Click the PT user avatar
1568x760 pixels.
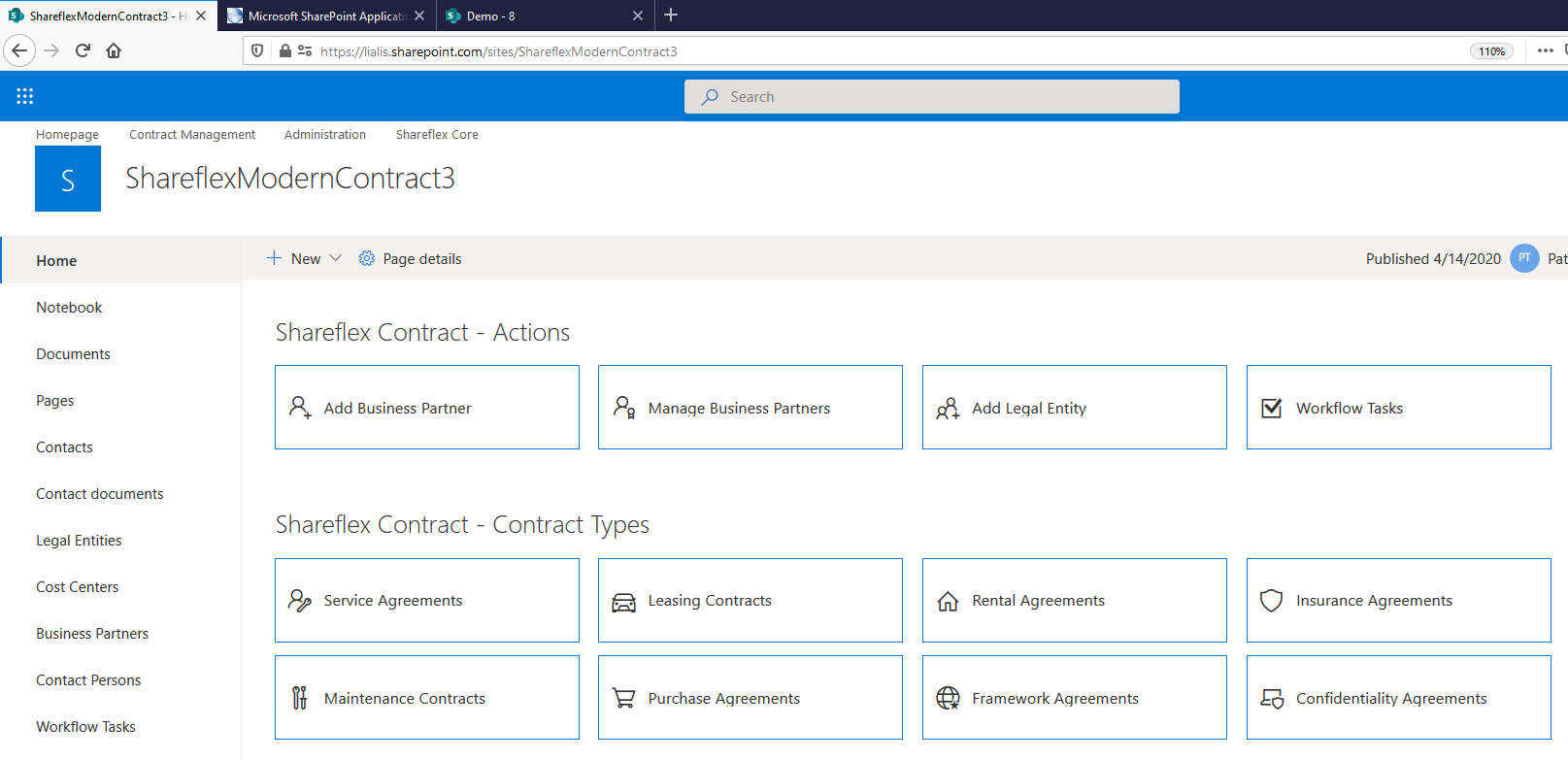pos(1524,258)
